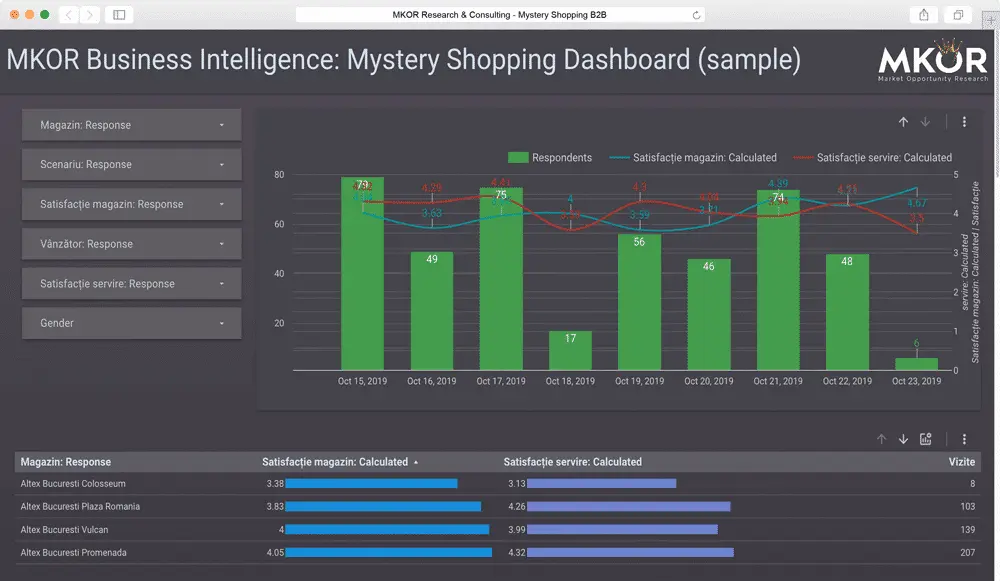Viewport: 1000px width, 581px height.
Task: Sort by Satisfacție servire: Calculated column header
Action: [x=573, y=462]
